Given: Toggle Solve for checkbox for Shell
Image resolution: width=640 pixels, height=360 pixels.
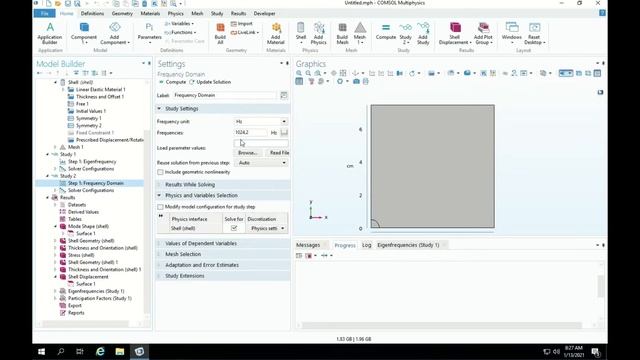Looking at the screenshot, I should [234, 228].
